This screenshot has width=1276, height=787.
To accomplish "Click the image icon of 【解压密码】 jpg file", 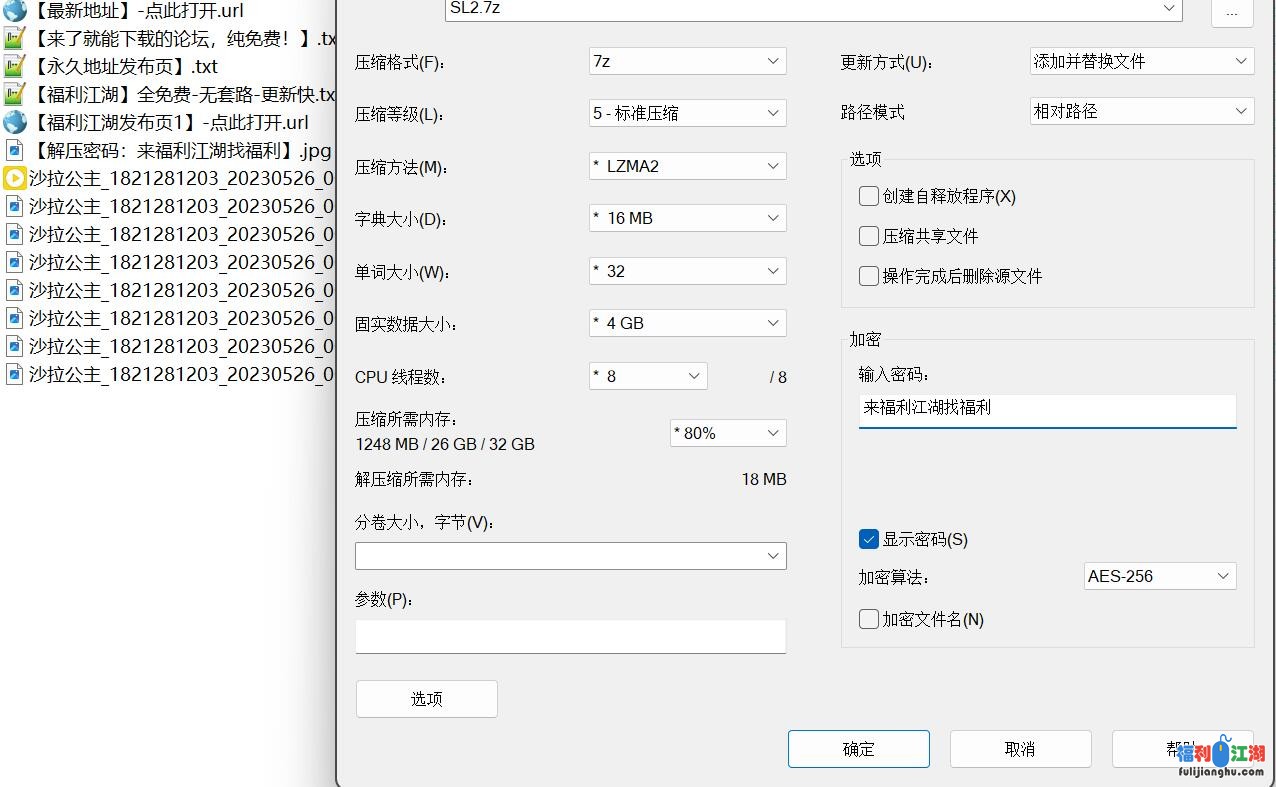I will point(14,151).
